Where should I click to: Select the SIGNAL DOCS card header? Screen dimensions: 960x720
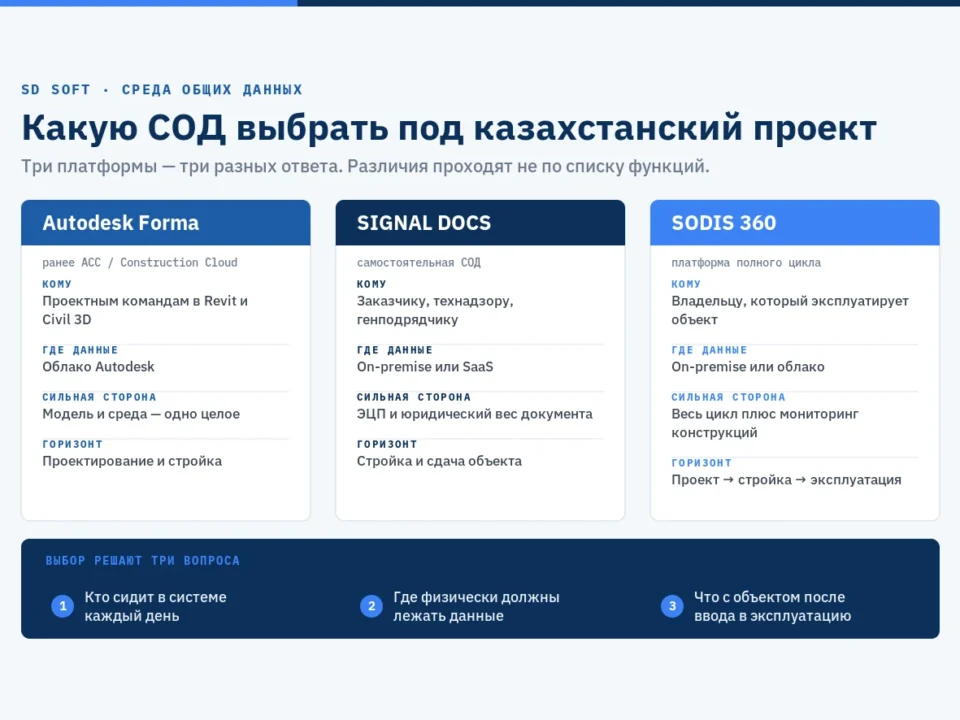click(x=480, y=223)
